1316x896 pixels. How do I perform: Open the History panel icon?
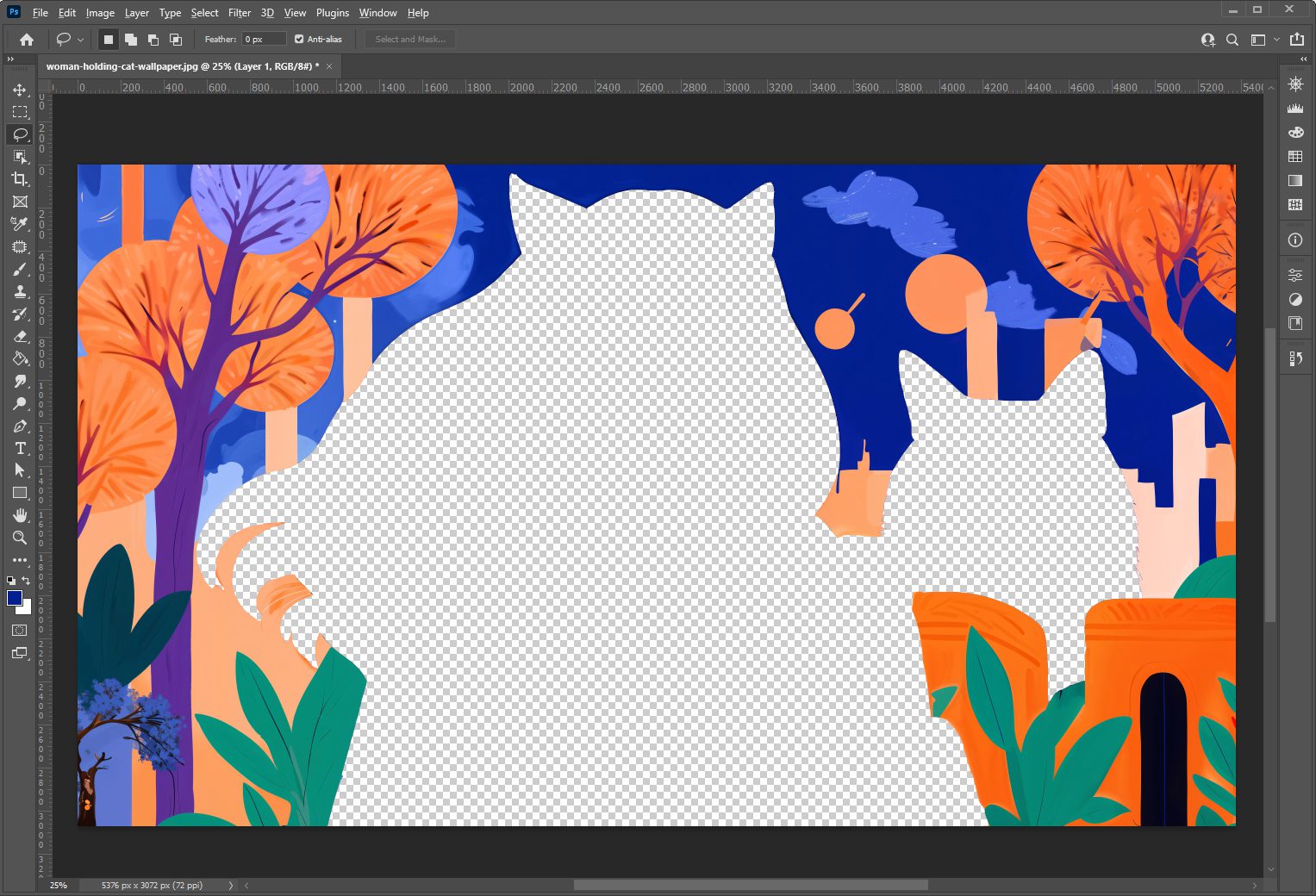coord(1295,358)
